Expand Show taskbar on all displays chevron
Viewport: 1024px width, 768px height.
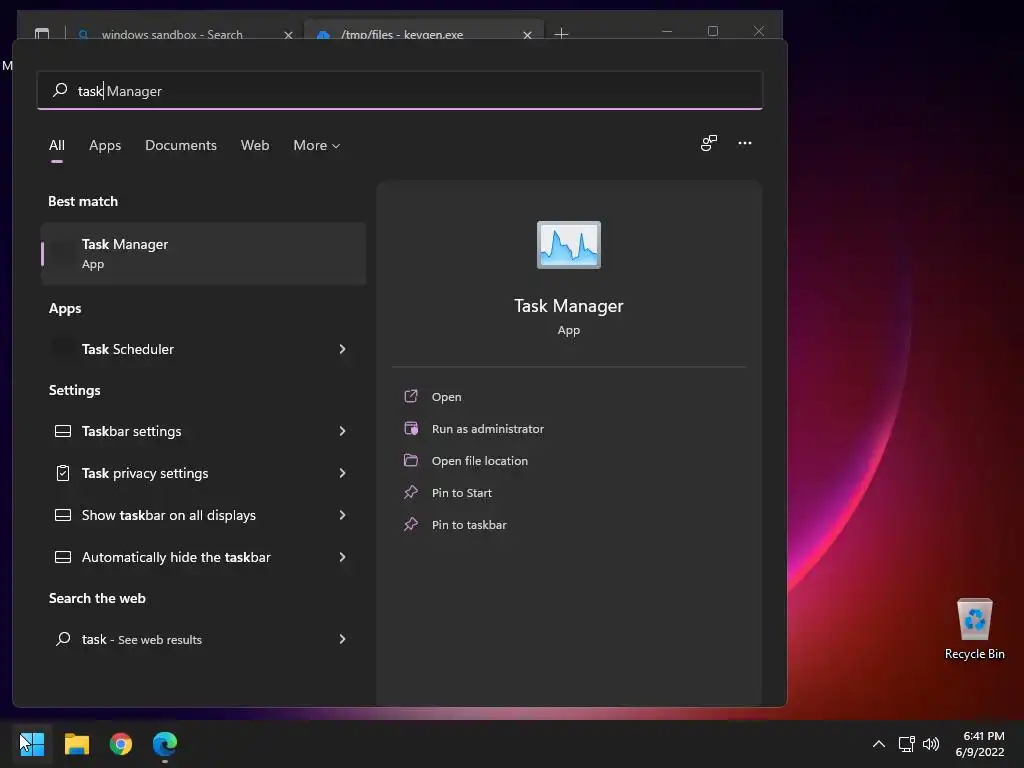342,515
